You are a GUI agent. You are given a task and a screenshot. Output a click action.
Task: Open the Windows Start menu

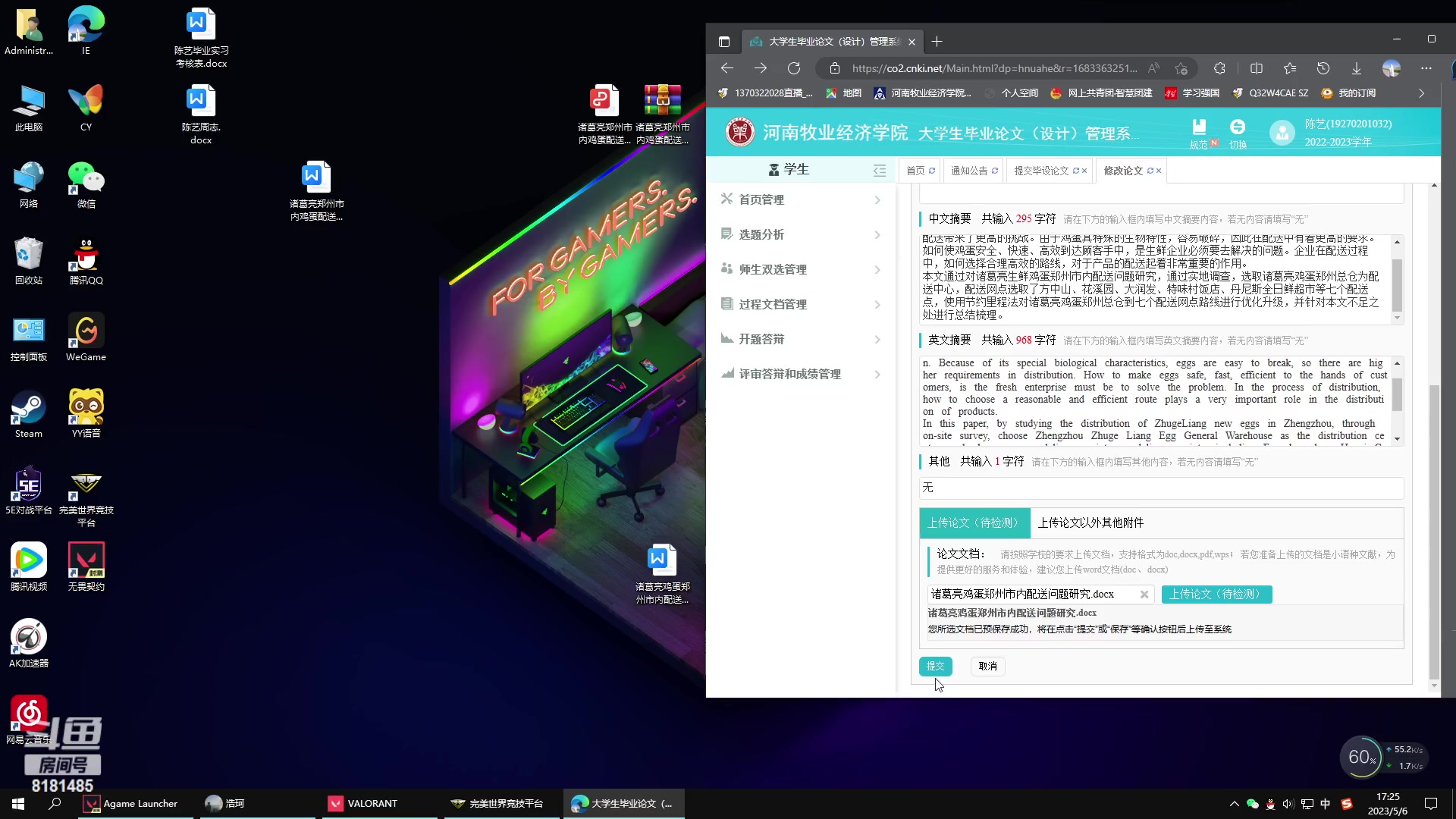point(18,803)
